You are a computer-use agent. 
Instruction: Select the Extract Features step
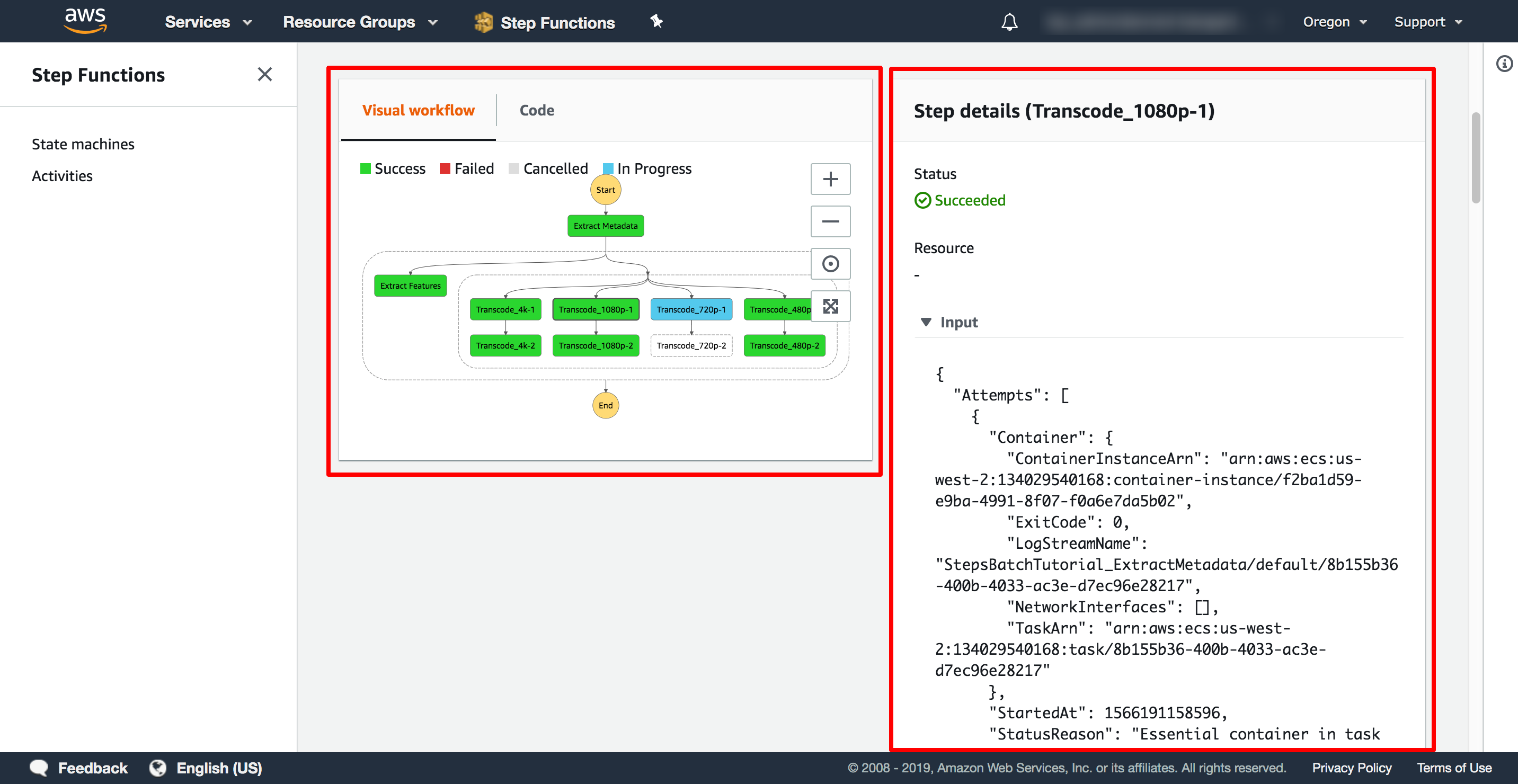[x=410, y=286]
